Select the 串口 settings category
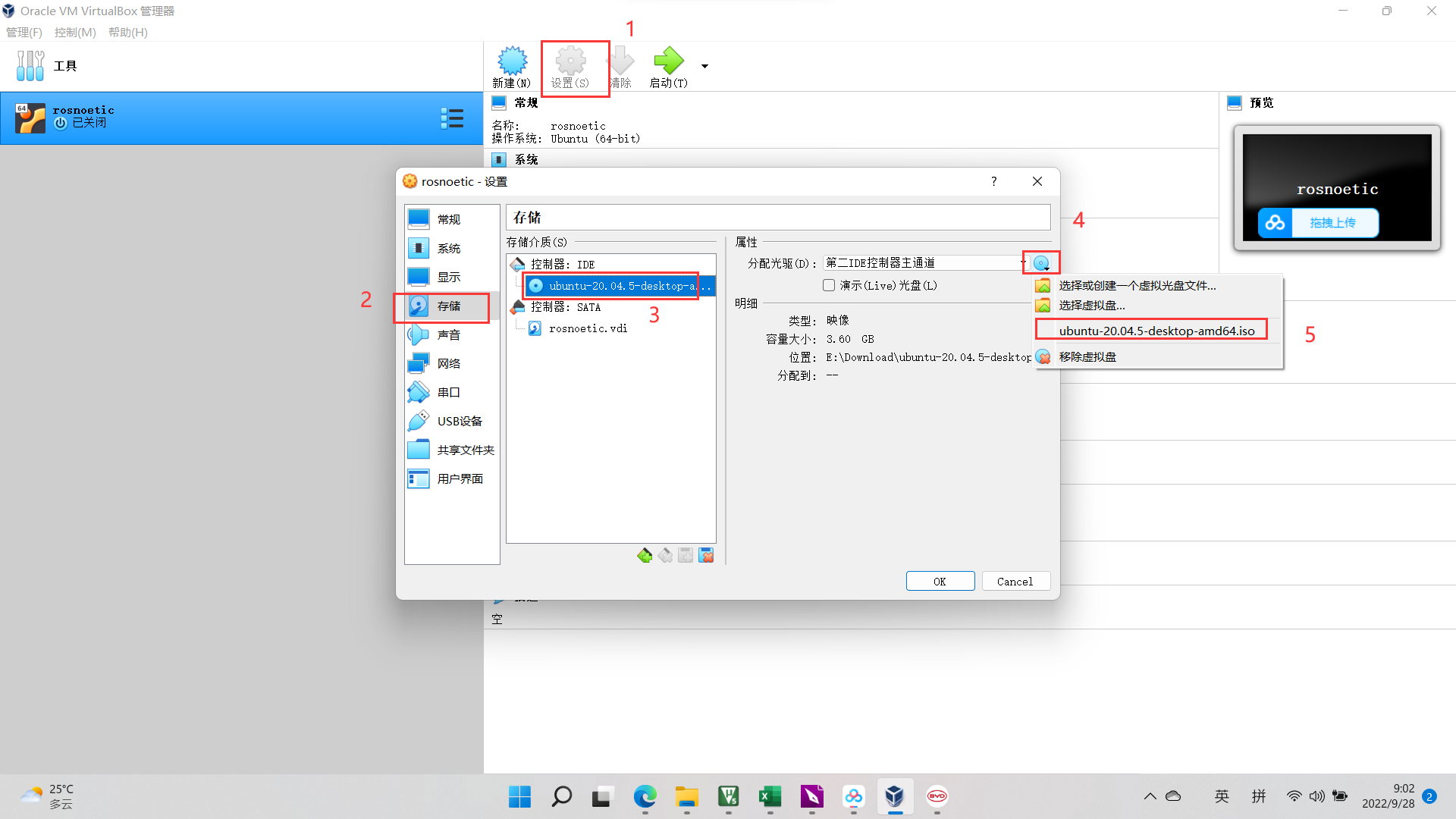1456x819 pixels. [452, 392]
